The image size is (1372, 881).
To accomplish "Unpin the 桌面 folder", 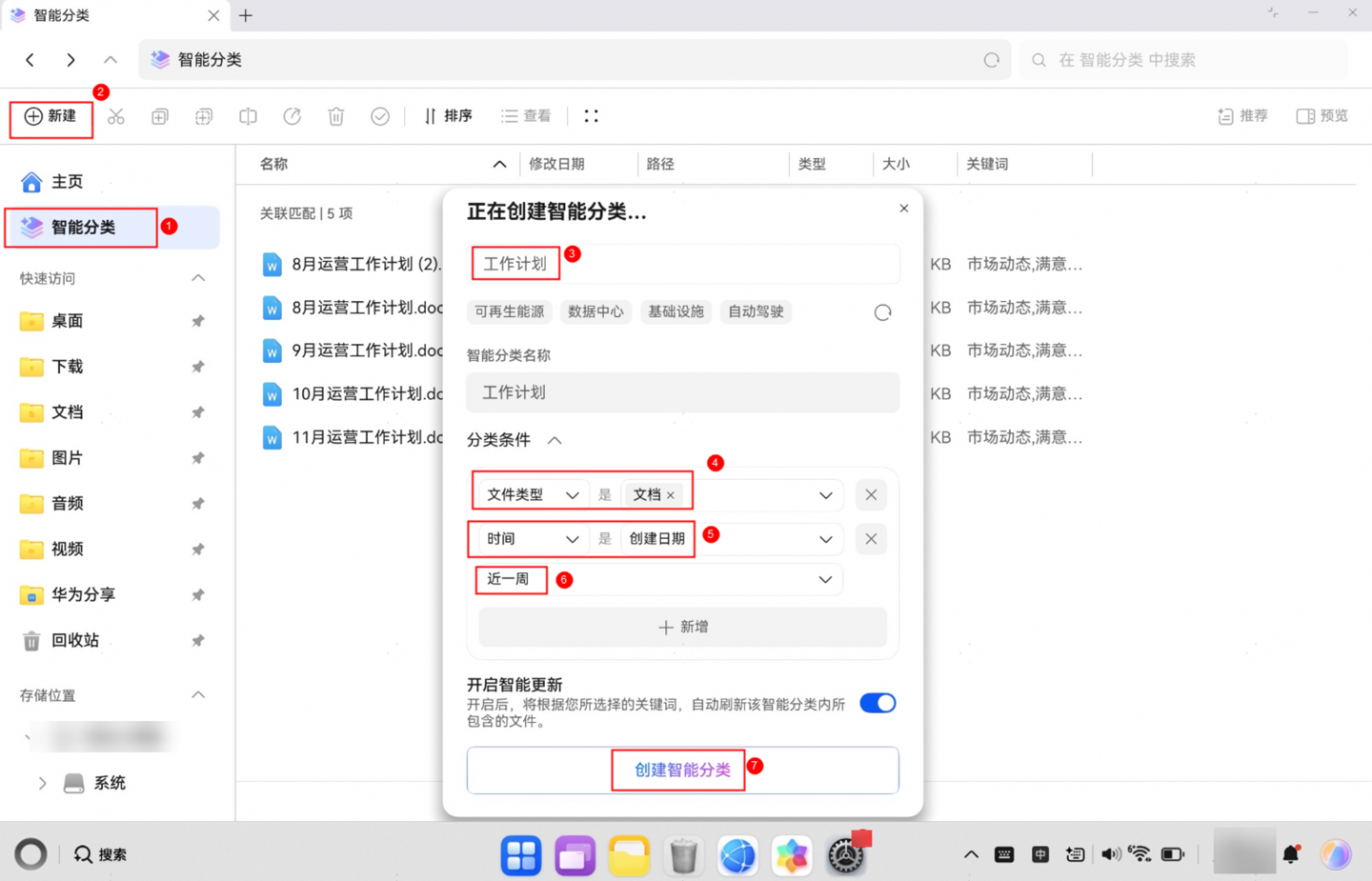I will click(197, 321).
